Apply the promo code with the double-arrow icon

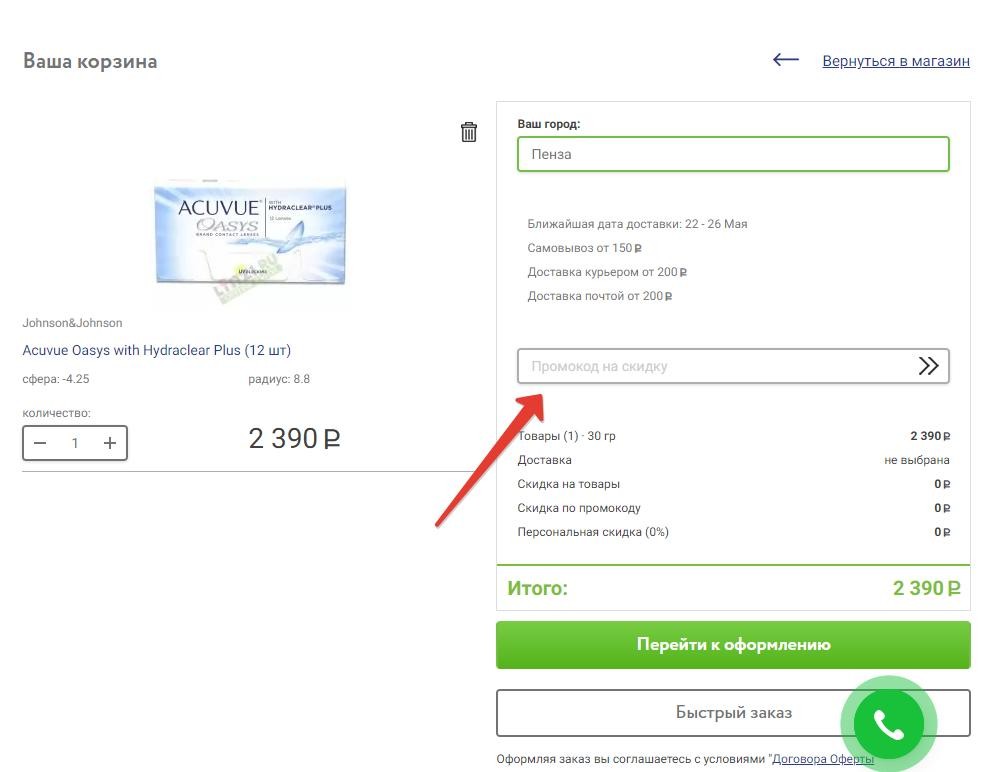point(928,366)
